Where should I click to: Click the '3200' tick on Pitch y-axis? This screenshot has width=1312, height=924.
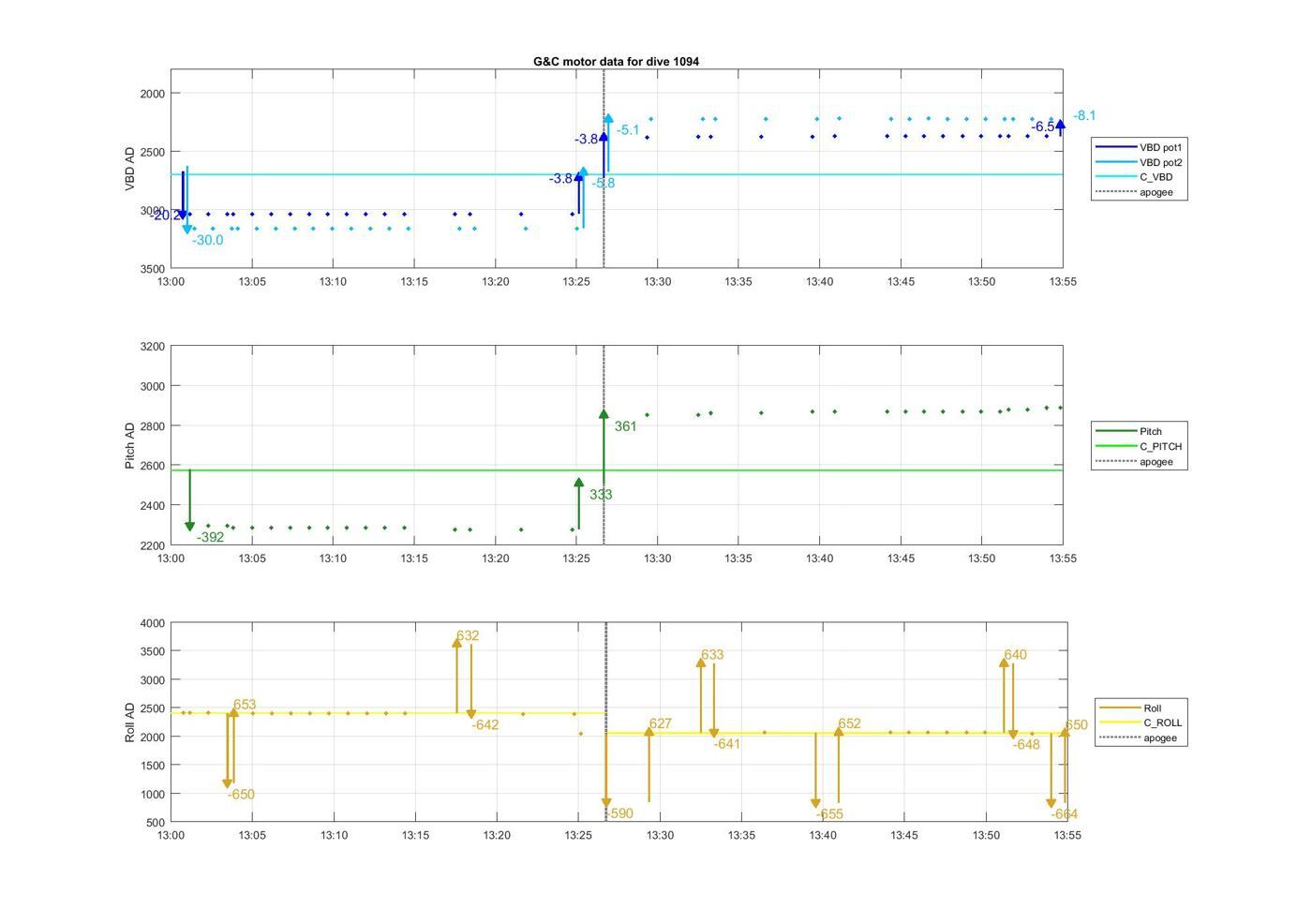[152, 347]
